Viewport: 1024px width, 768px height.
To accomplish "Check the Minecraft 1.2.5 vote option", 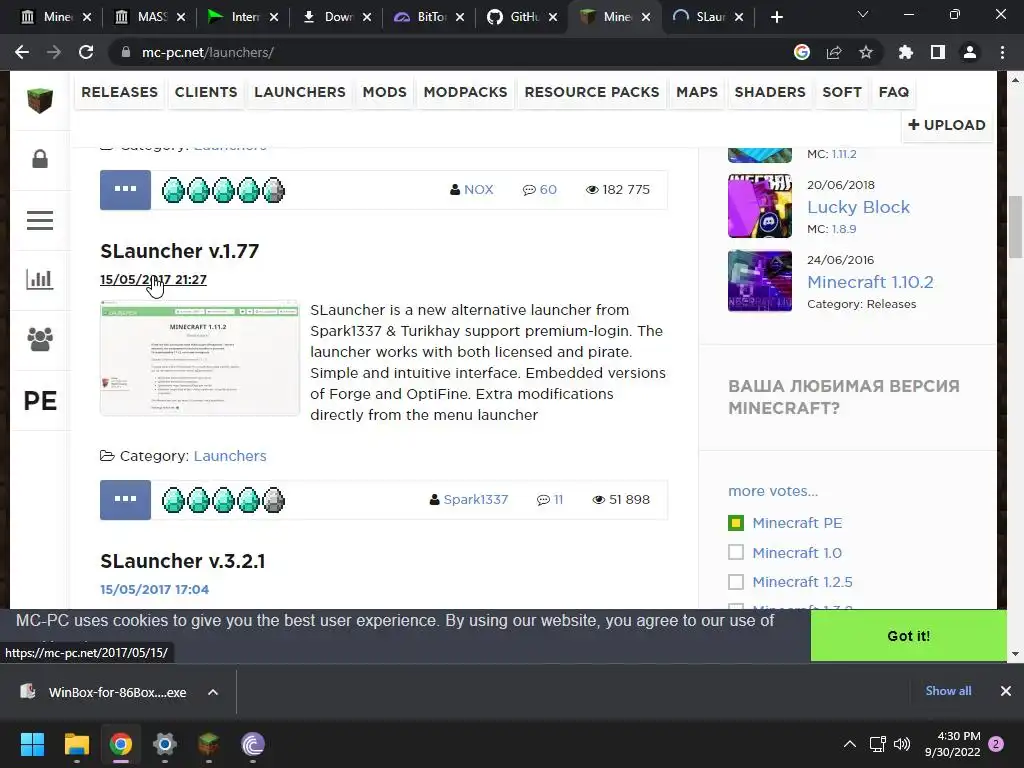I will [736, 582].
